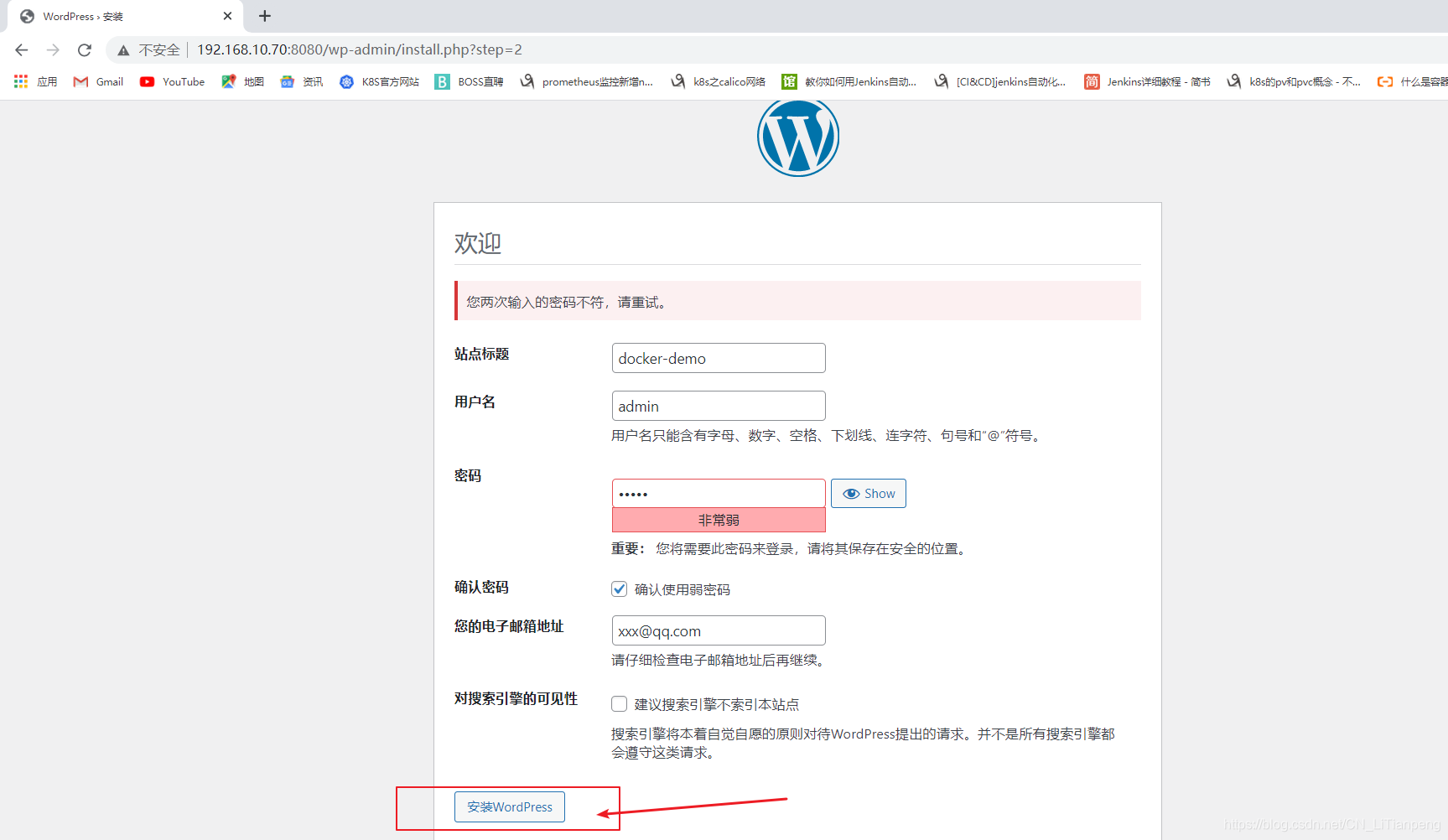Image resolution: width=1448 pixels, height=840 pixels.
Task: Open the k8s的pv和pvc概念 bookmark
Action: coord(1294,81)
